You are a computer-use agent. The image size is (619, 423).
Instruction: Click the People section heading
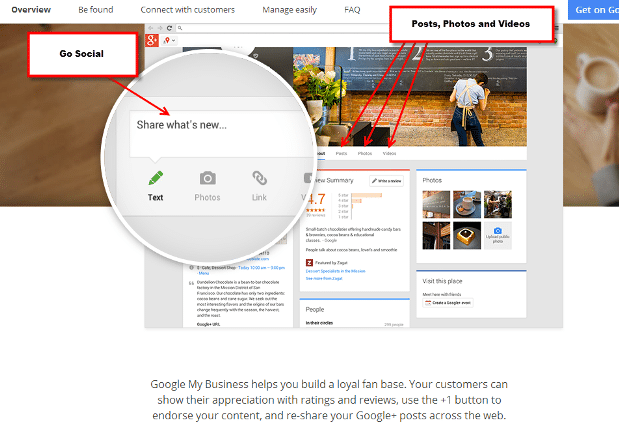coord(315,309)
